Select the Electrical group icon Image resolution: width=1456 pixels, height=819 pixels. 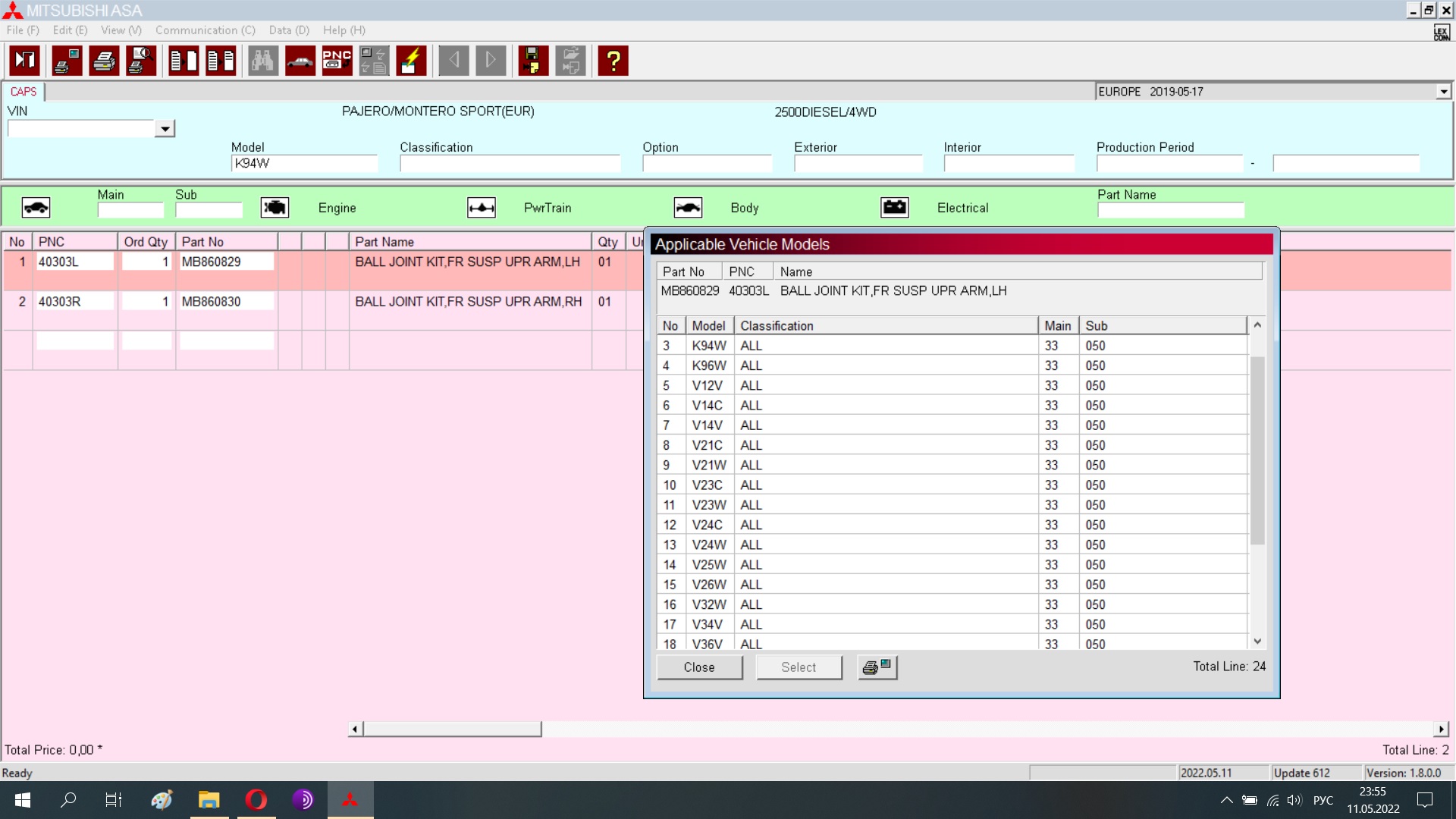(x=894, y=208)
